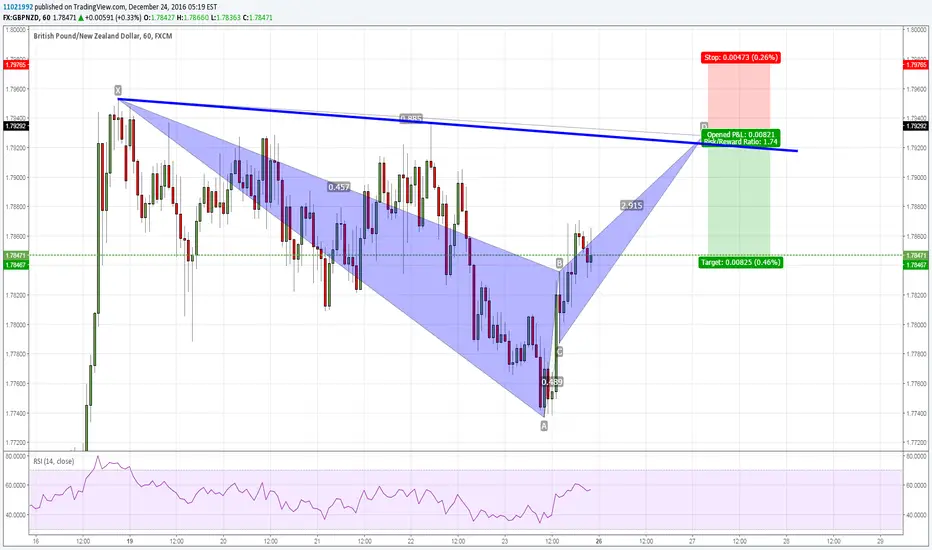
Task: Select the A point label at the pattern low
Action: (544, 426)
